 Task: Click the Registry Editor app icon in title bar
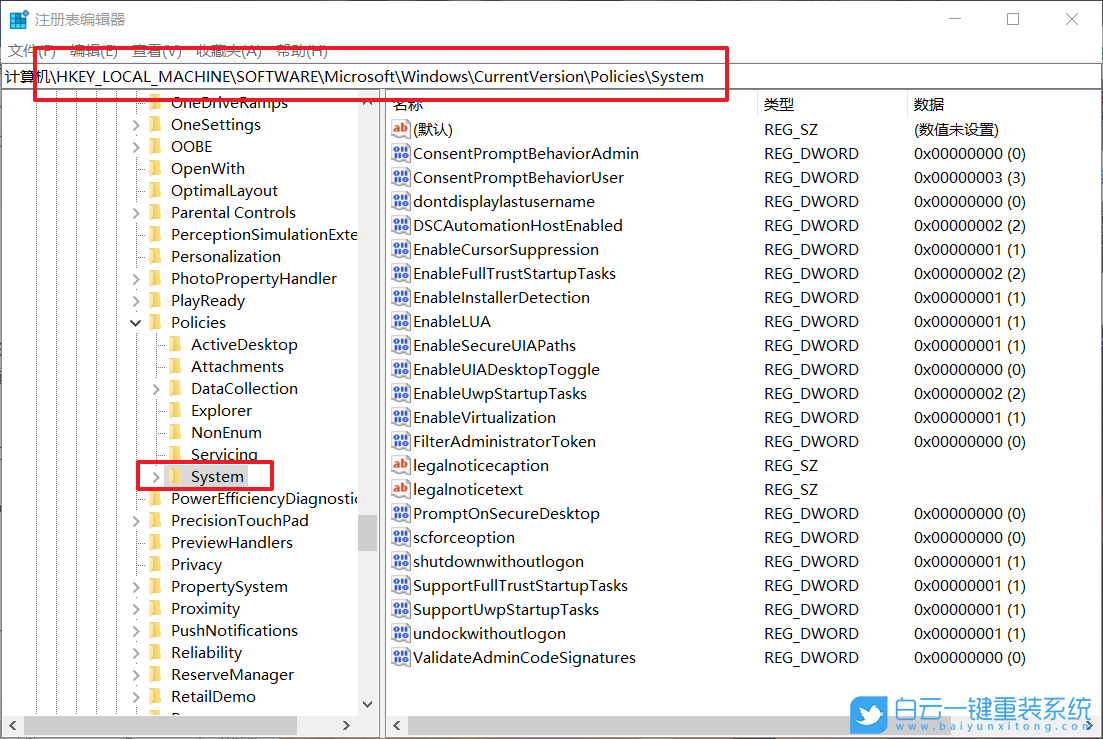pos(19,19)
